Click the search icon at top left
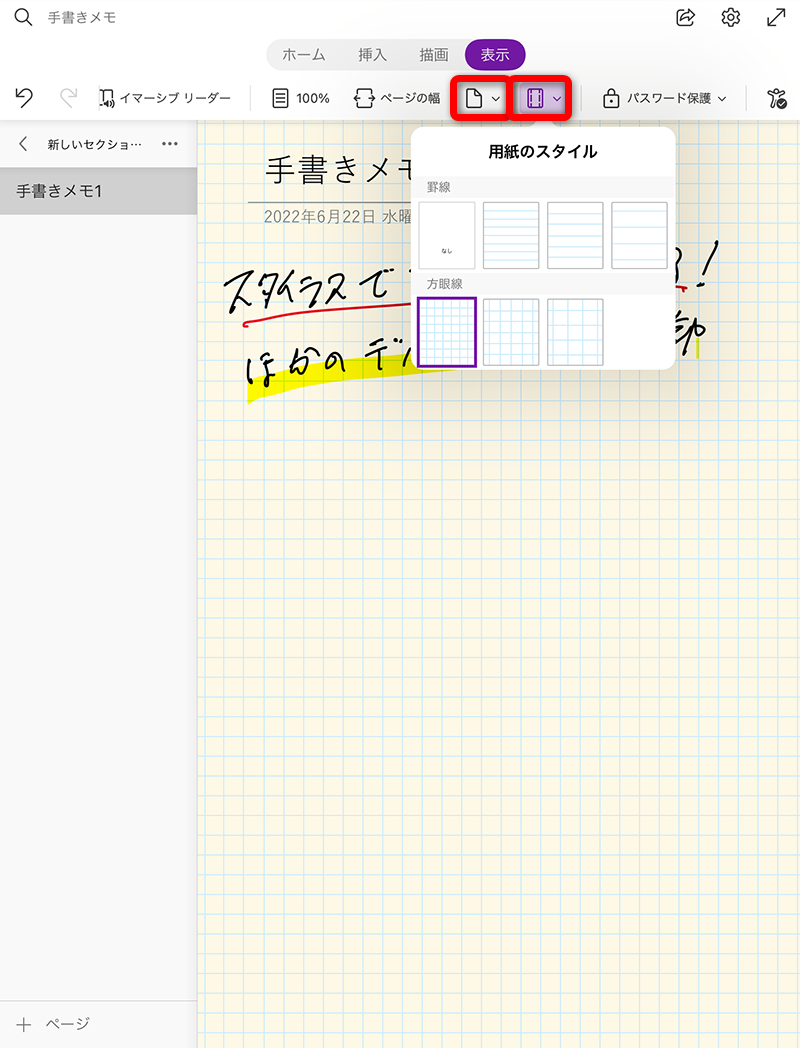Screen dimensions: 800x1048 pos(22,16)
